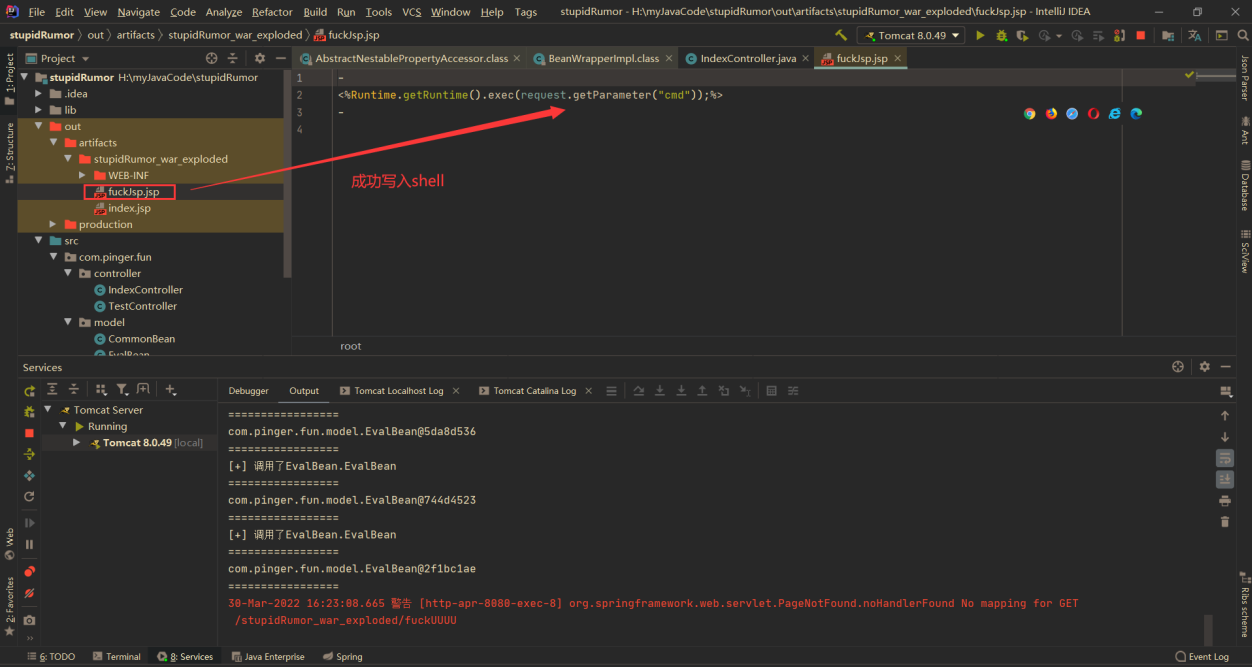The width and height of the screenshot is (1252, 667).
Task: Click the Settings gear on the Project panel
Action: click(x=259, y=58)
